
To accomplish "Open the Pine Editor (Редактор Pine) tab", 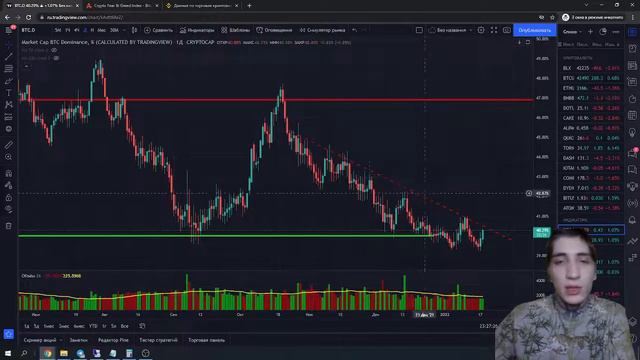I will pos(113,340).
